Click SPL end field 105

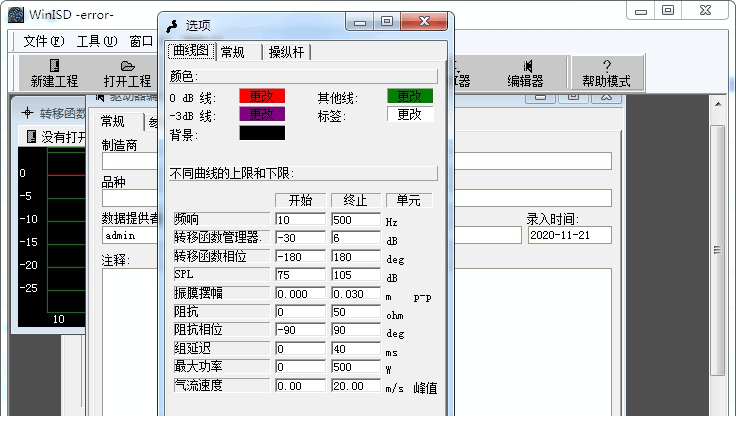(356, 275)
